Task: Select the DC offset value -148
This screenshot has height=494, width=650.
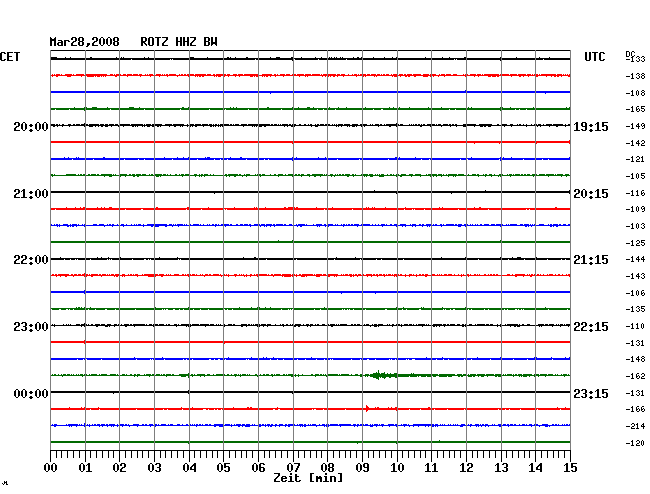Action: coord(635,359)
